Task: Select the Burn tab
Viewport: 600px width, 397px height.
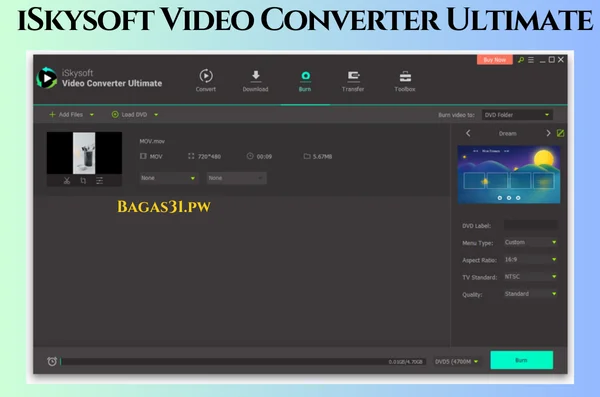Action: coord(305,81)
